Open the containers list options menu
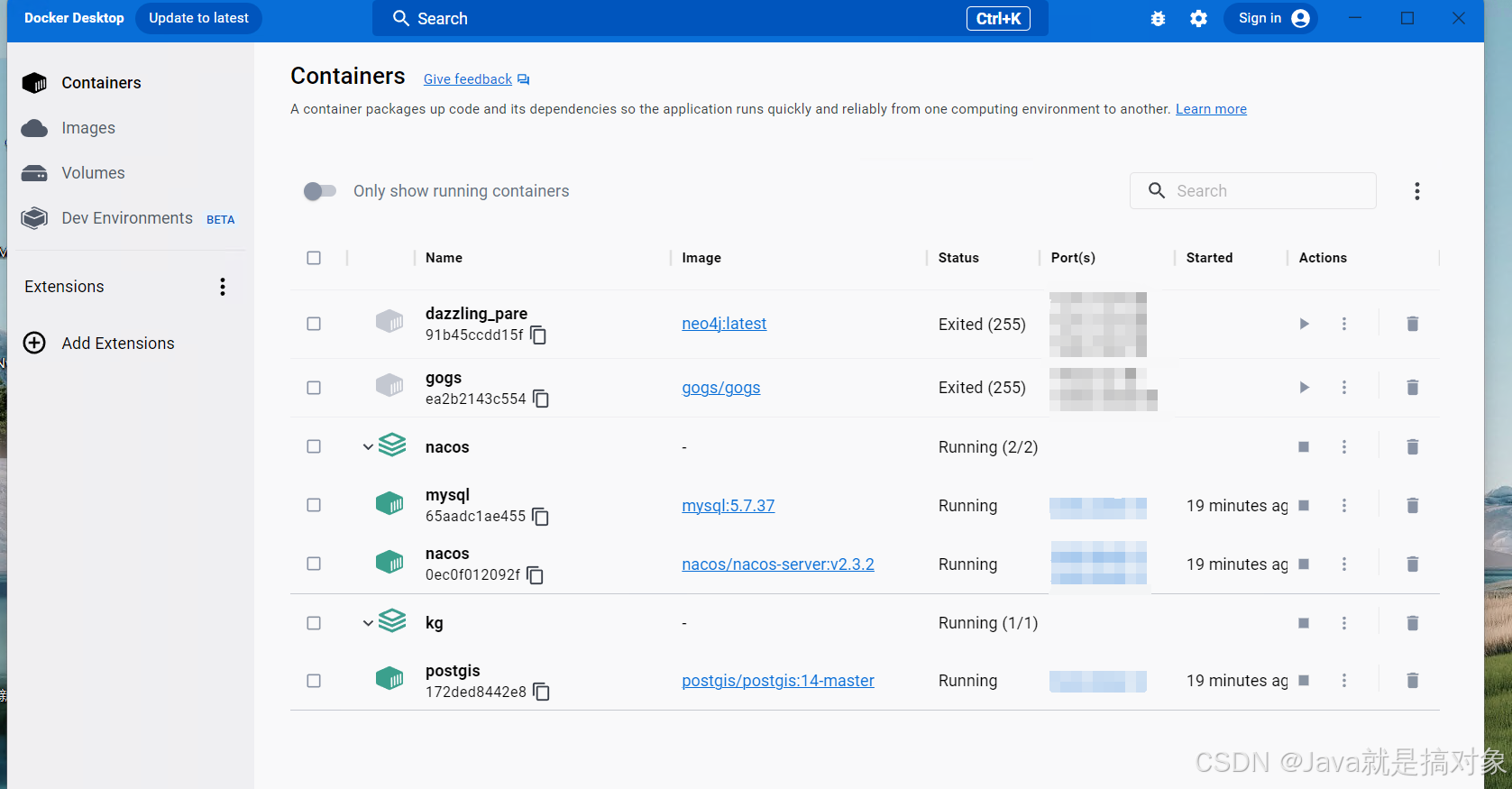 1417,191
